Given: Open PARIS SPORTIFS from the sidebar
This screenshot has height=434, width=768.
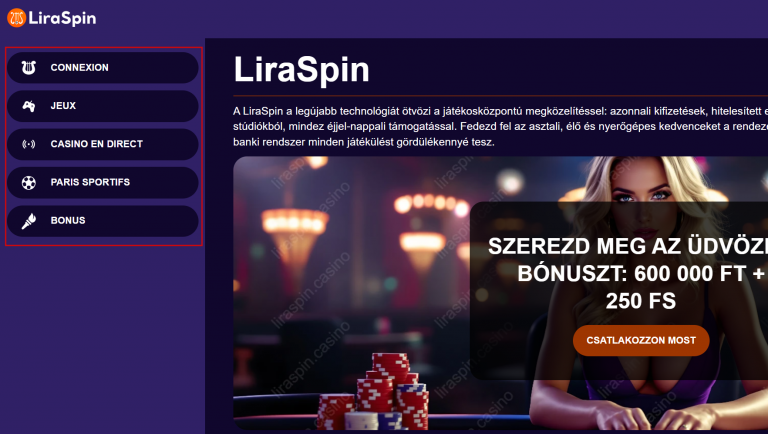Looking at the screenshot, I should pyautogui.click(x=102, y=182).
